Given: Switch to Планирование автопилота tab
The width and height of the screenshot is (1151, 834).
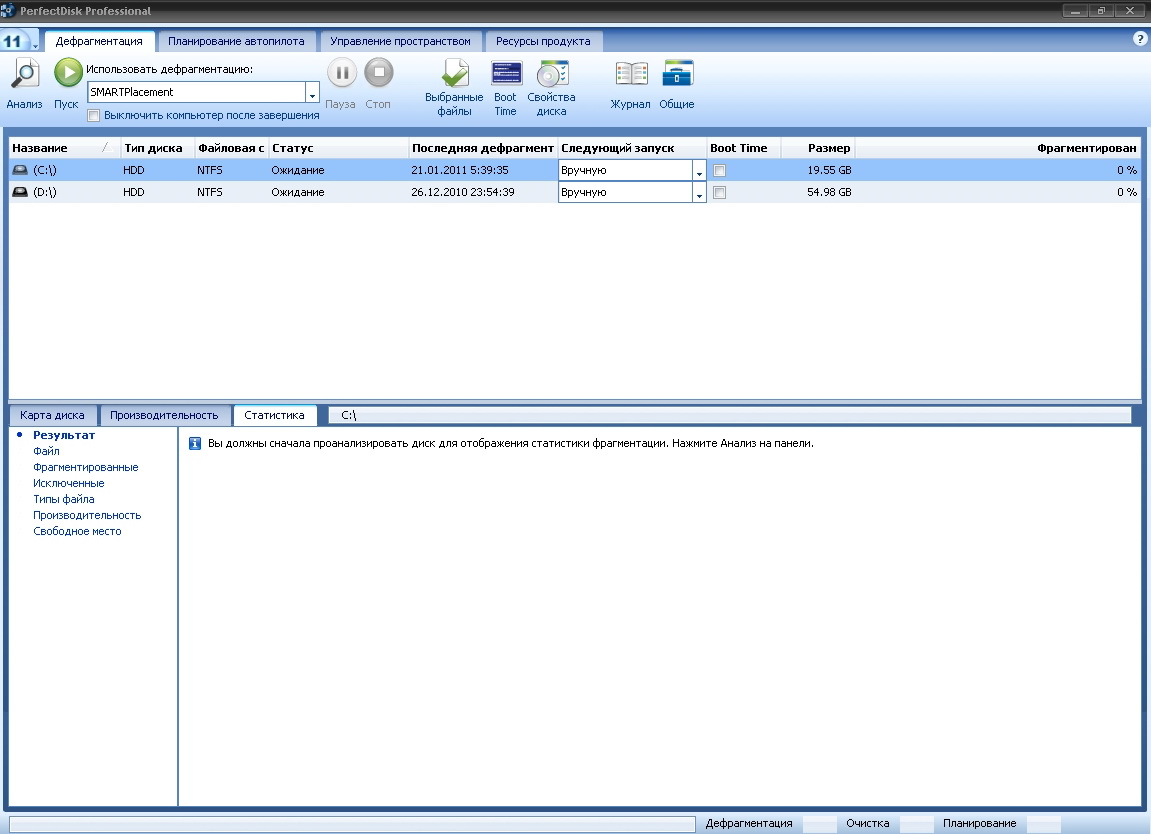Looking at the screenshot, I should point(236,41).
